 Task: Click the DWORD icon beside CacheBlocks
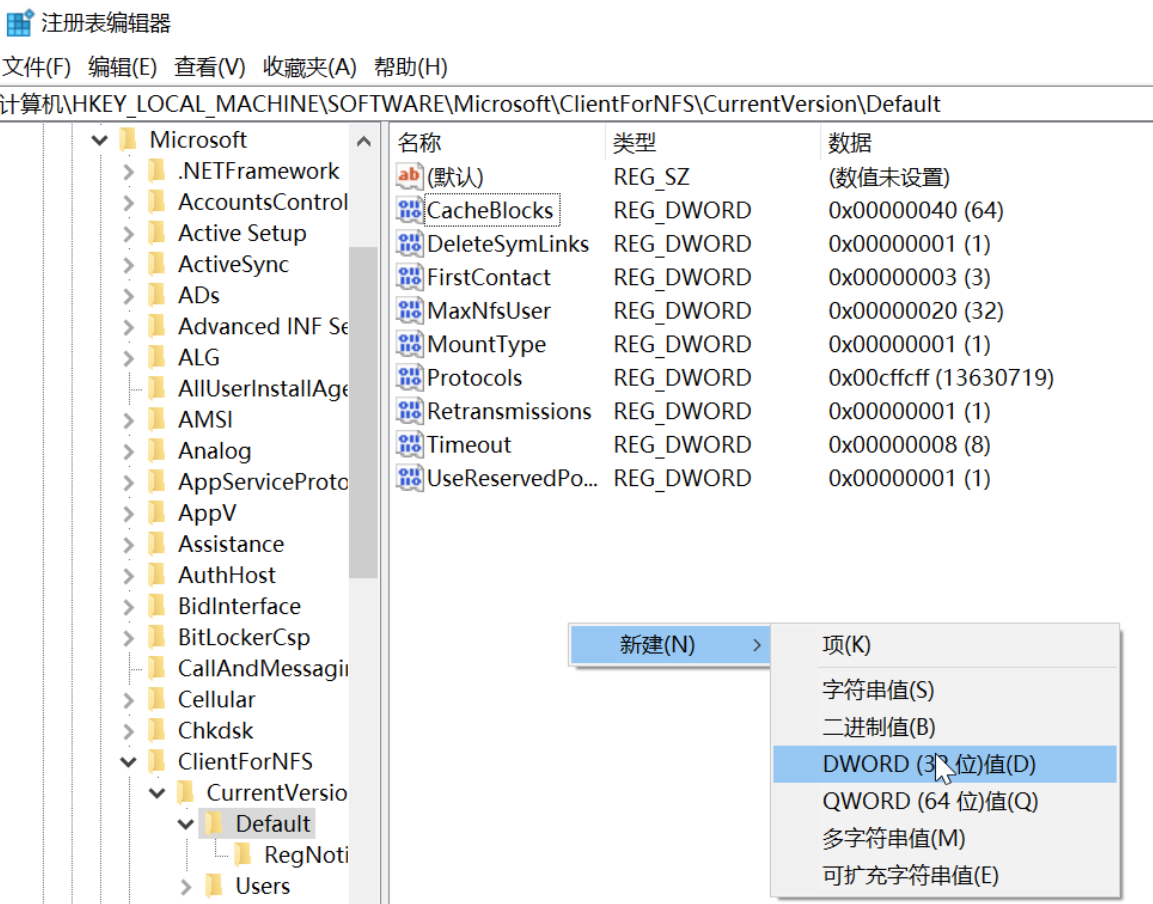[410, 211]
